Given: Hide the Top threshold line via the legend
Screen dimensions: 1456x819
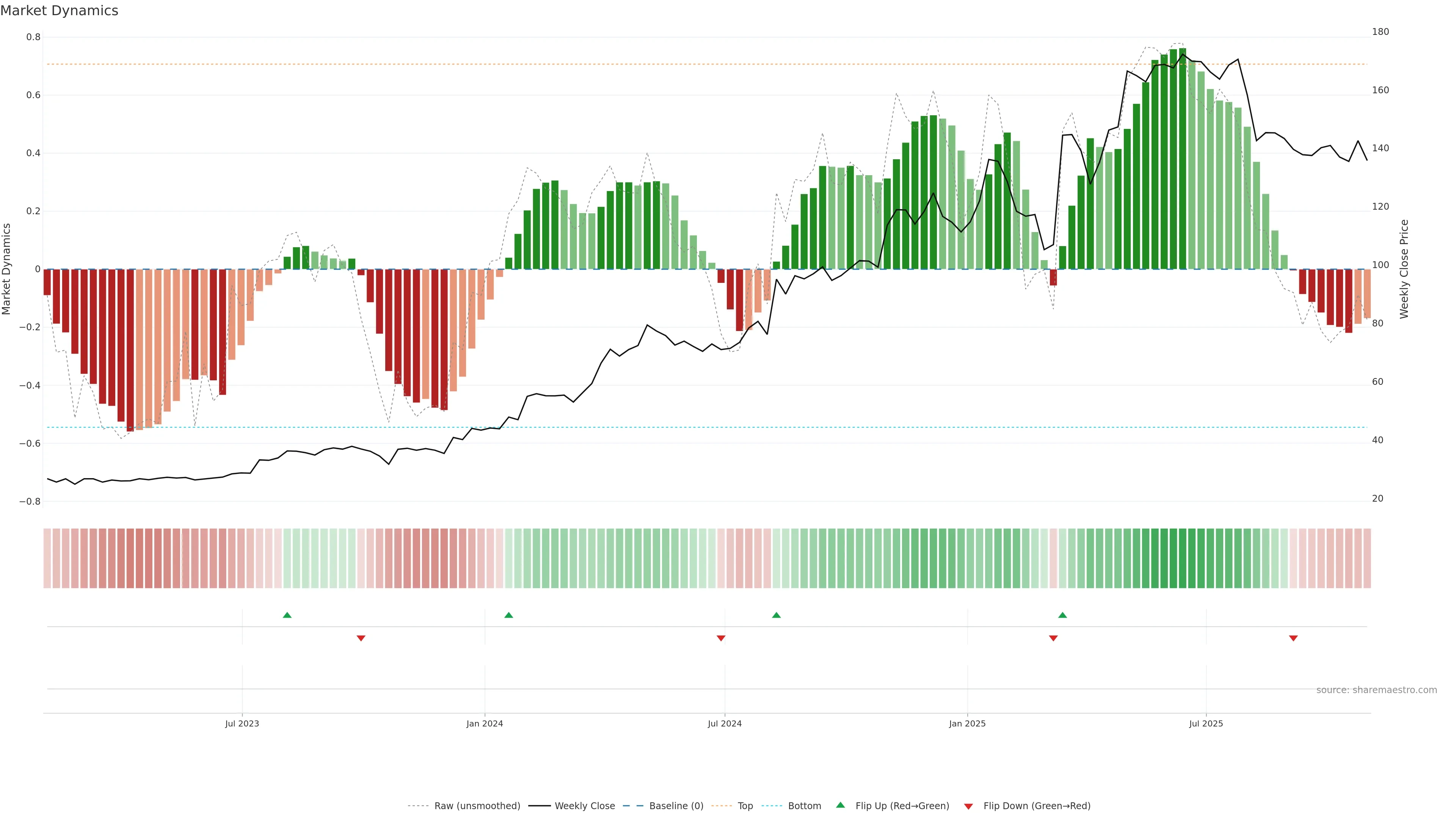Looking at the screenshot, I should 745,806.
